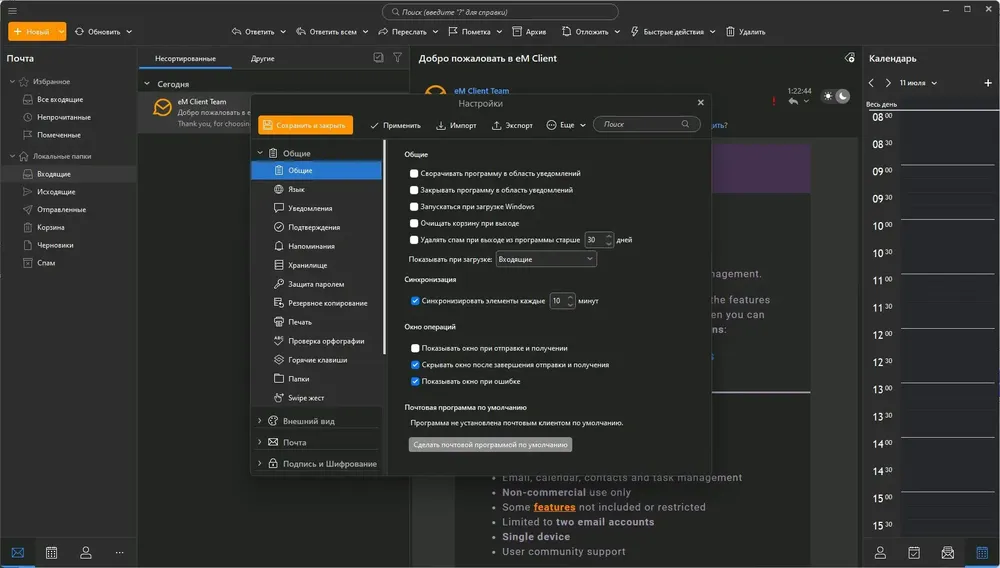This screenshot has width=1000, height=568.
Task: Switch to dark theme moon icon
Action: tap(842, 96)
